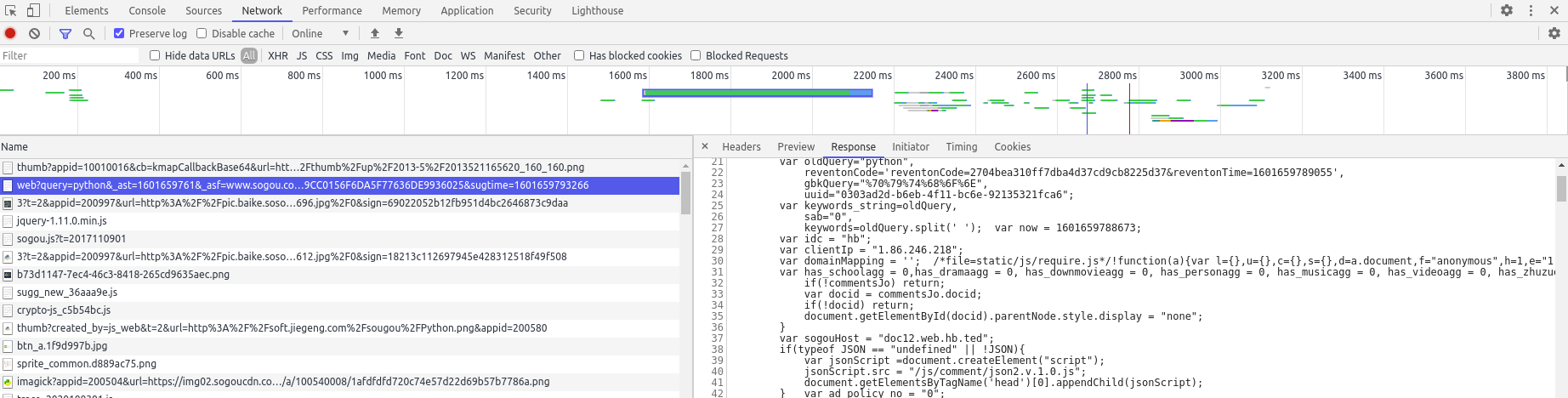Show the Headers tab of the request
This screenshot has width=1568, height=398.
741,146
